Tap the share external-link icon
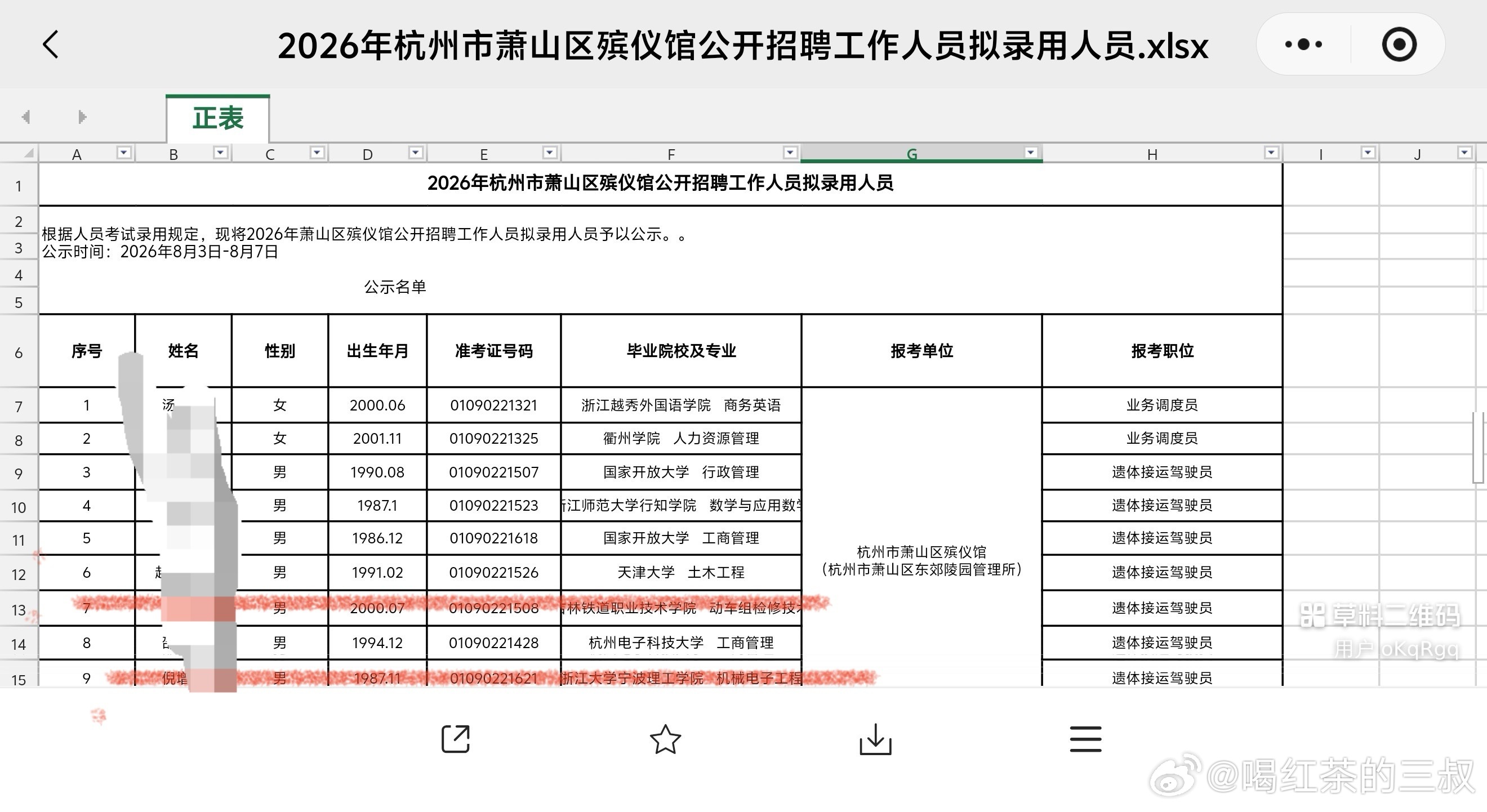This screenshot has width=1487, height=812. click(456, 739)
